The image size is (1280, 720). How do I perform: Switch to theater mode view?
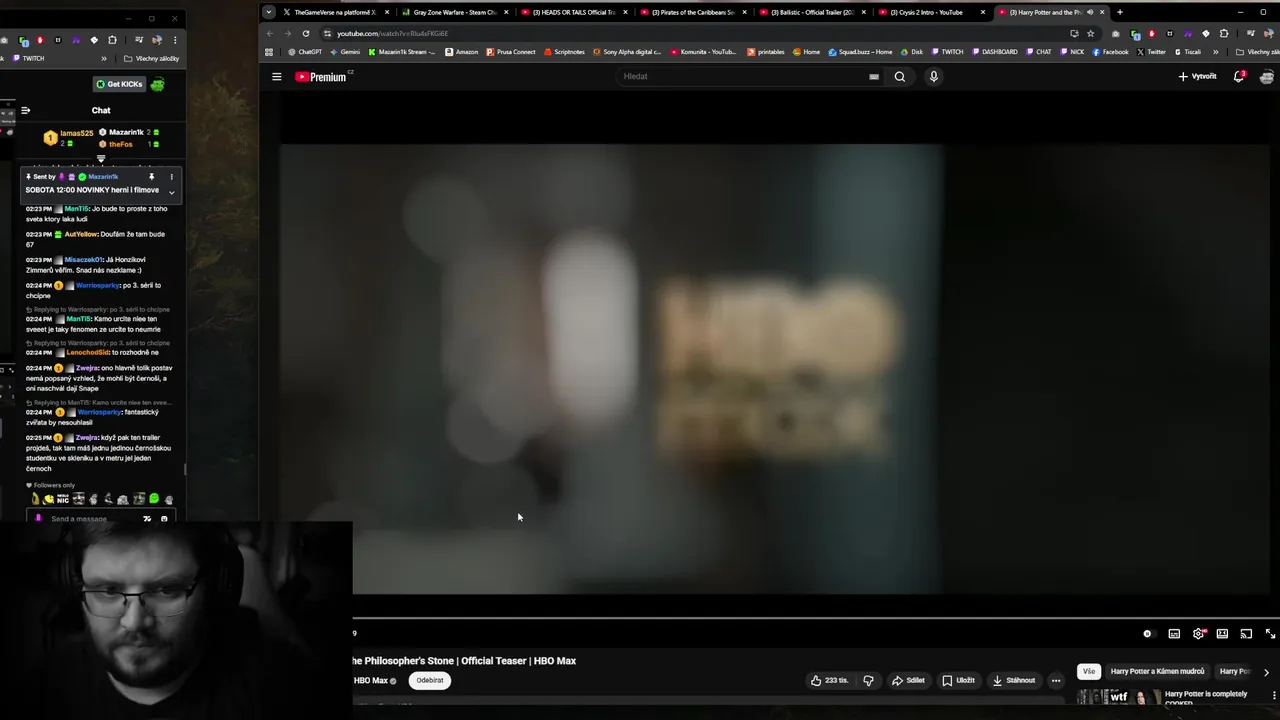[x=1222, y=633]
